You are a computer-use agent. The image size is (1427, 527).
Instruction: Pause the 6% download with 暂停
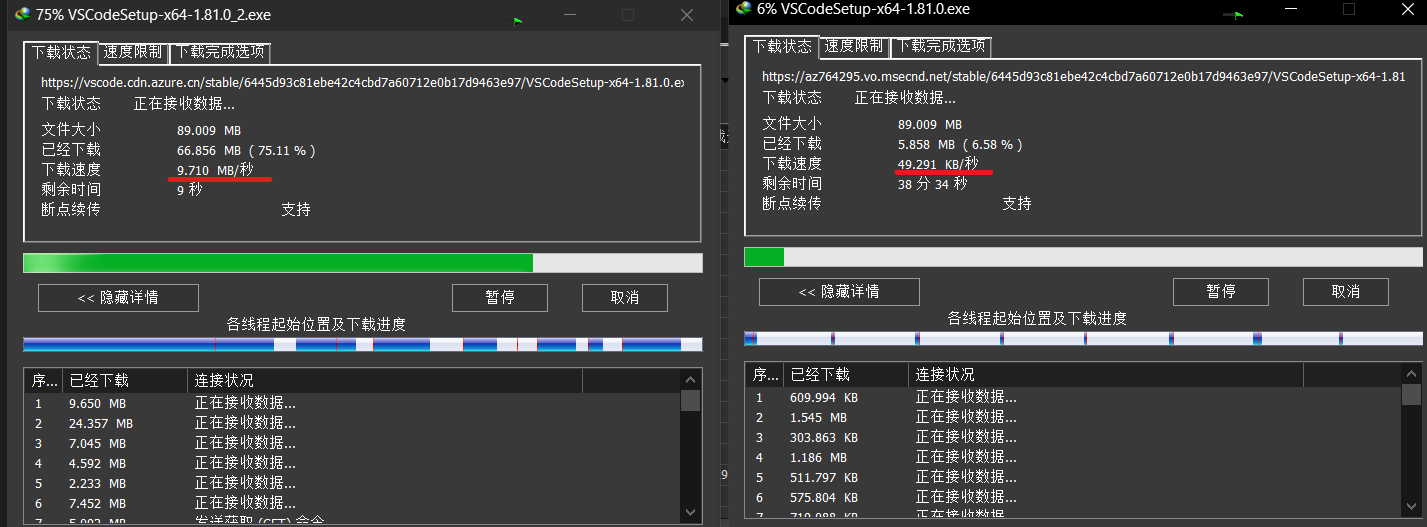click(x=1221, y=292)
